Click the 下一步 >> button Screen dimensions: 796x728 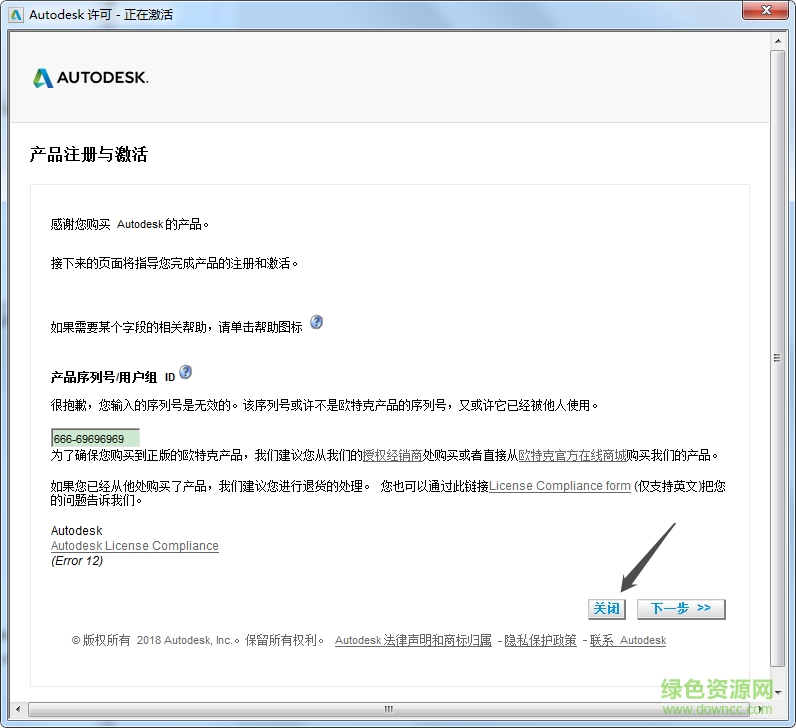pyautogui.click(x=680, y=608)
